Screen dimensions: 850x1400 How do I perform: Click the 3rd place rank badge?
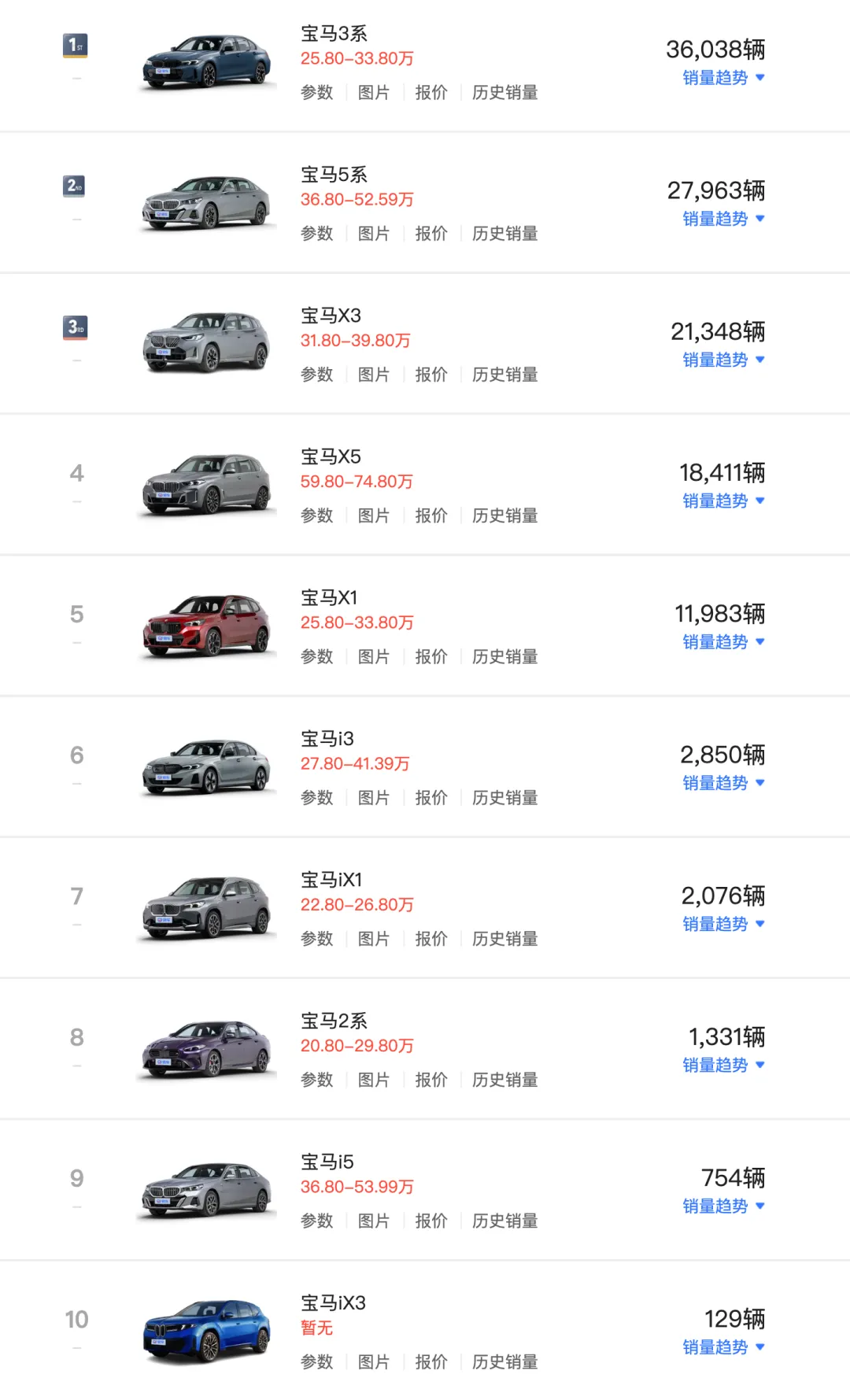(76, 327)
